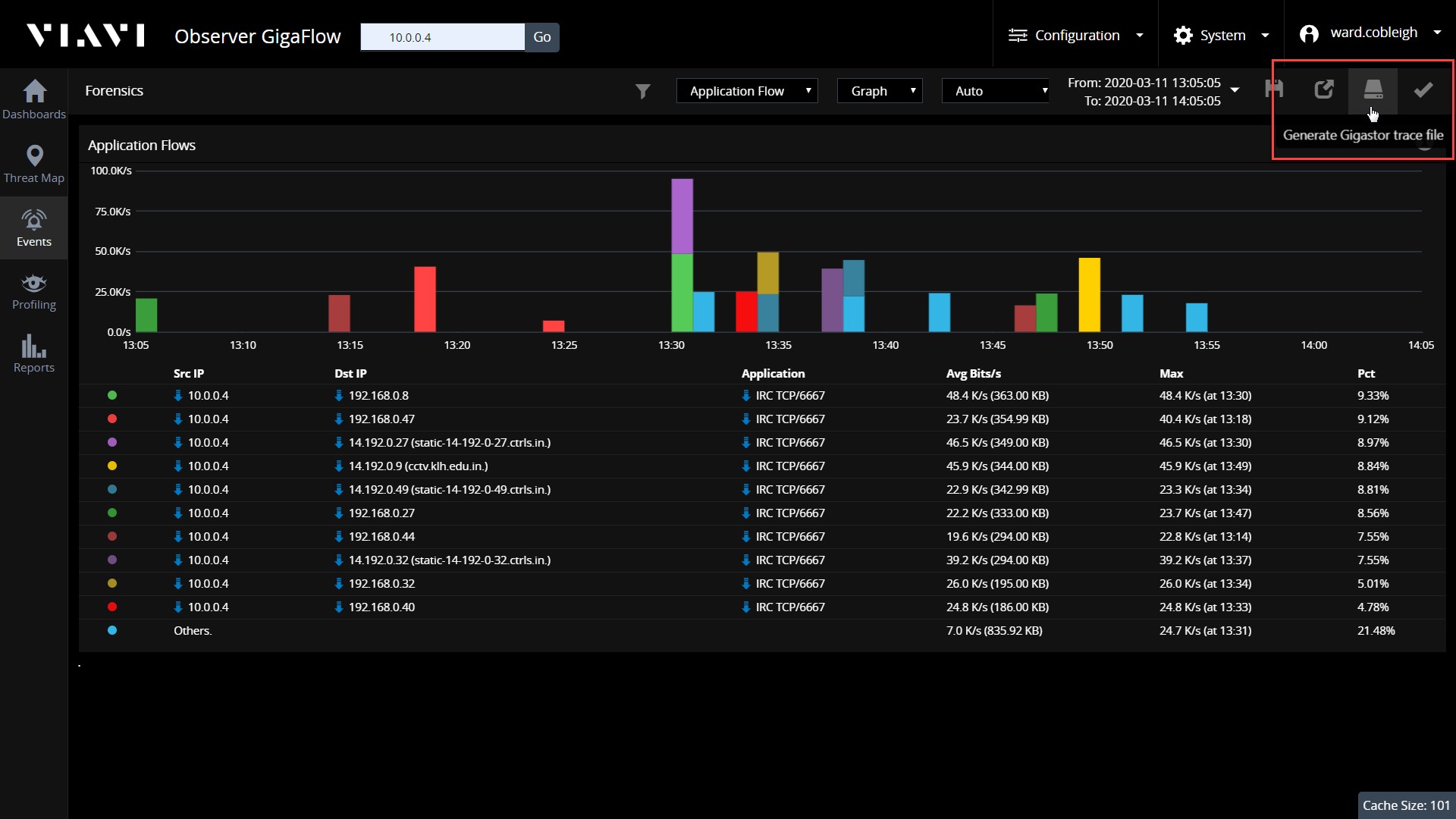This screenshot has width=1456, height=819.
Task: Click the Generate Gigastor trace file icon
Action: [1373, 90]
